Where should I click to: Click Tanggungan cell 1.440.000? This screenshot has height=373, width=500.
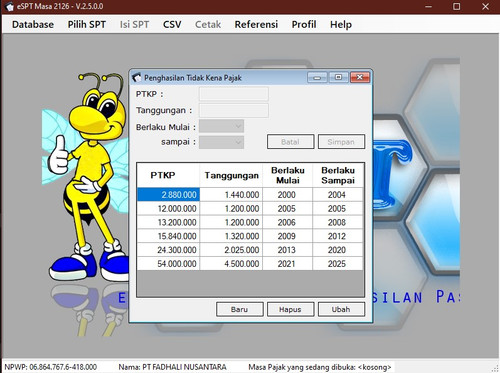[x=231, y=195]
